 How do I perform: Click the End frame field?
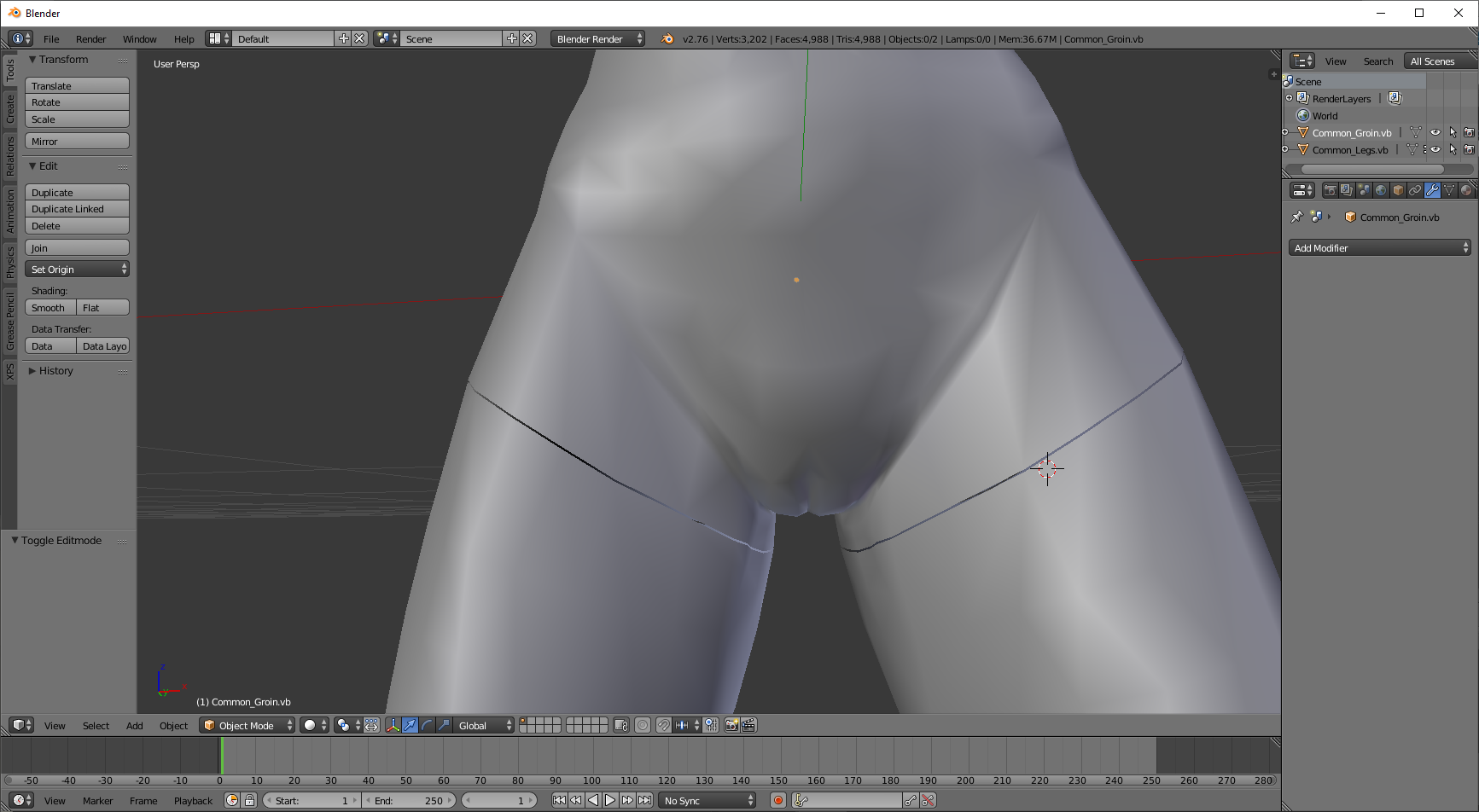(x=410, y=800)
